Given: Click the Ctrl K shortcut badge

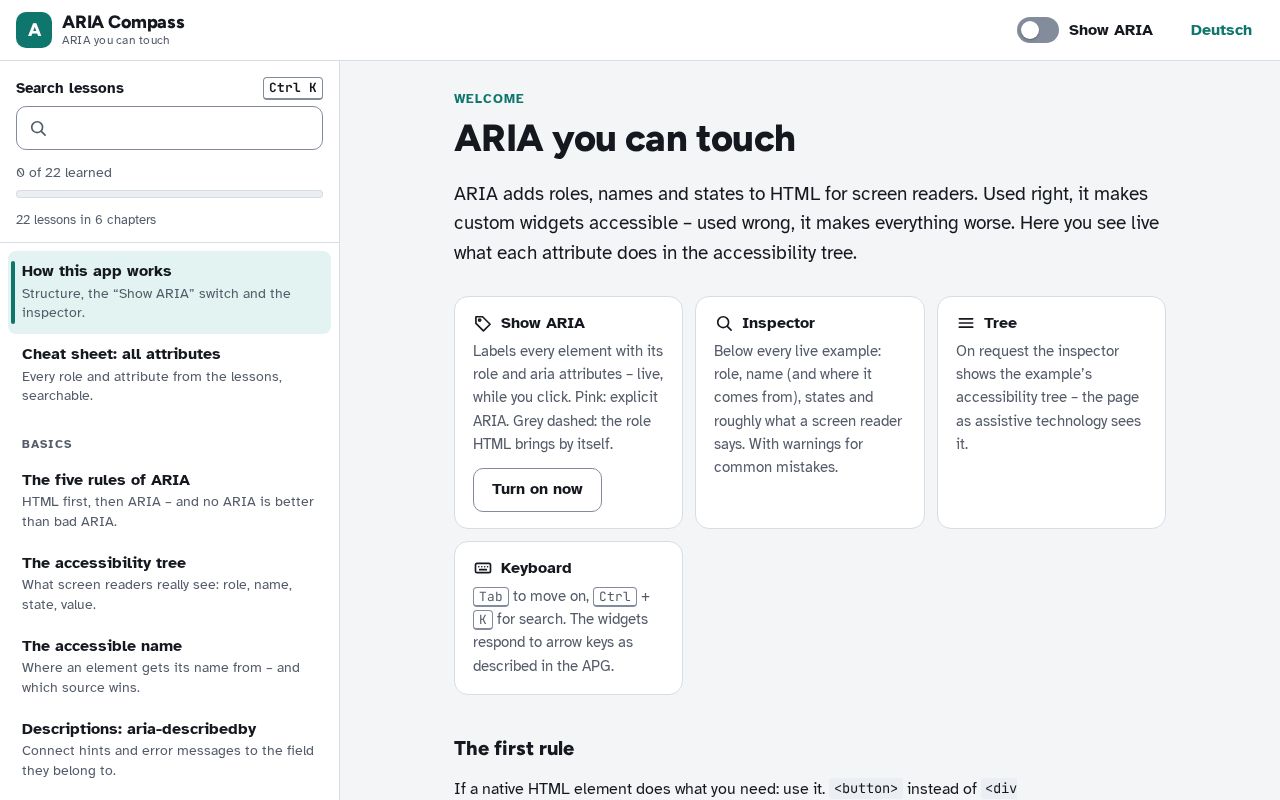Looking at the screenshot, I should click(x=293, y=88).
